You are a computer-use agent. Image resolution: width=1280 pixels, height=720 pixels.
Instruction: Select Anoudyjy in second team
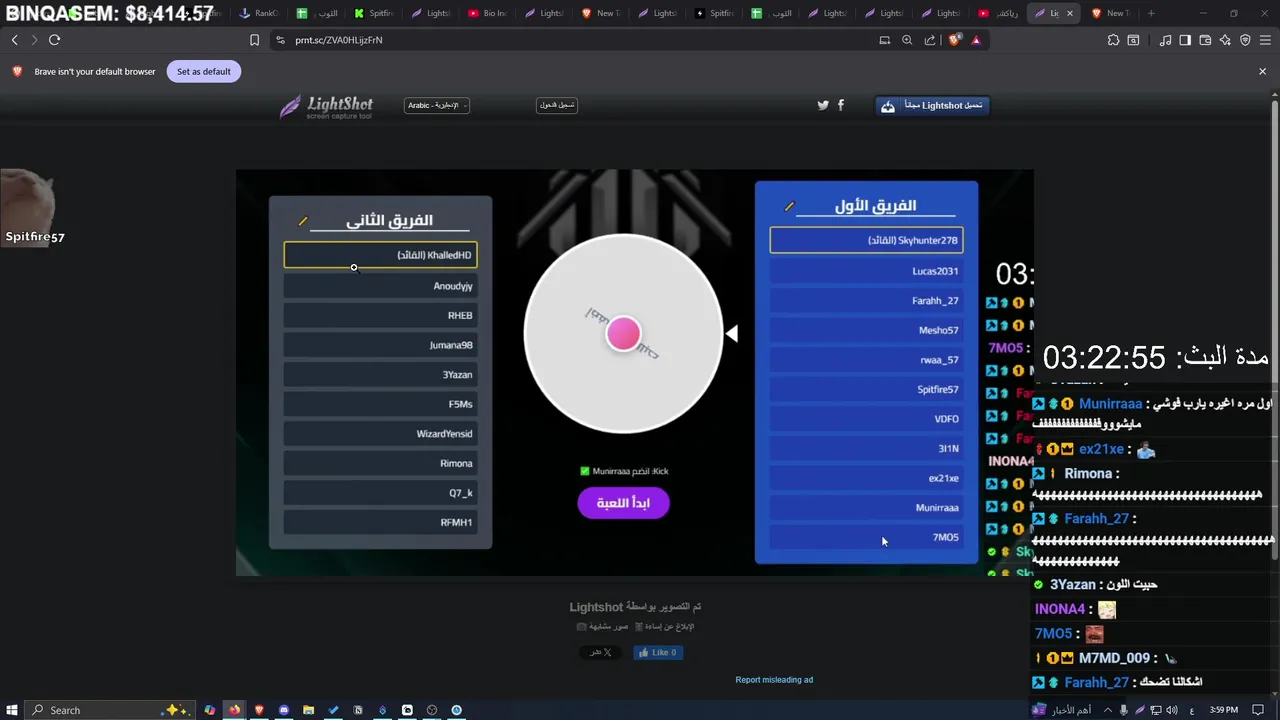[x=380, y=286]
